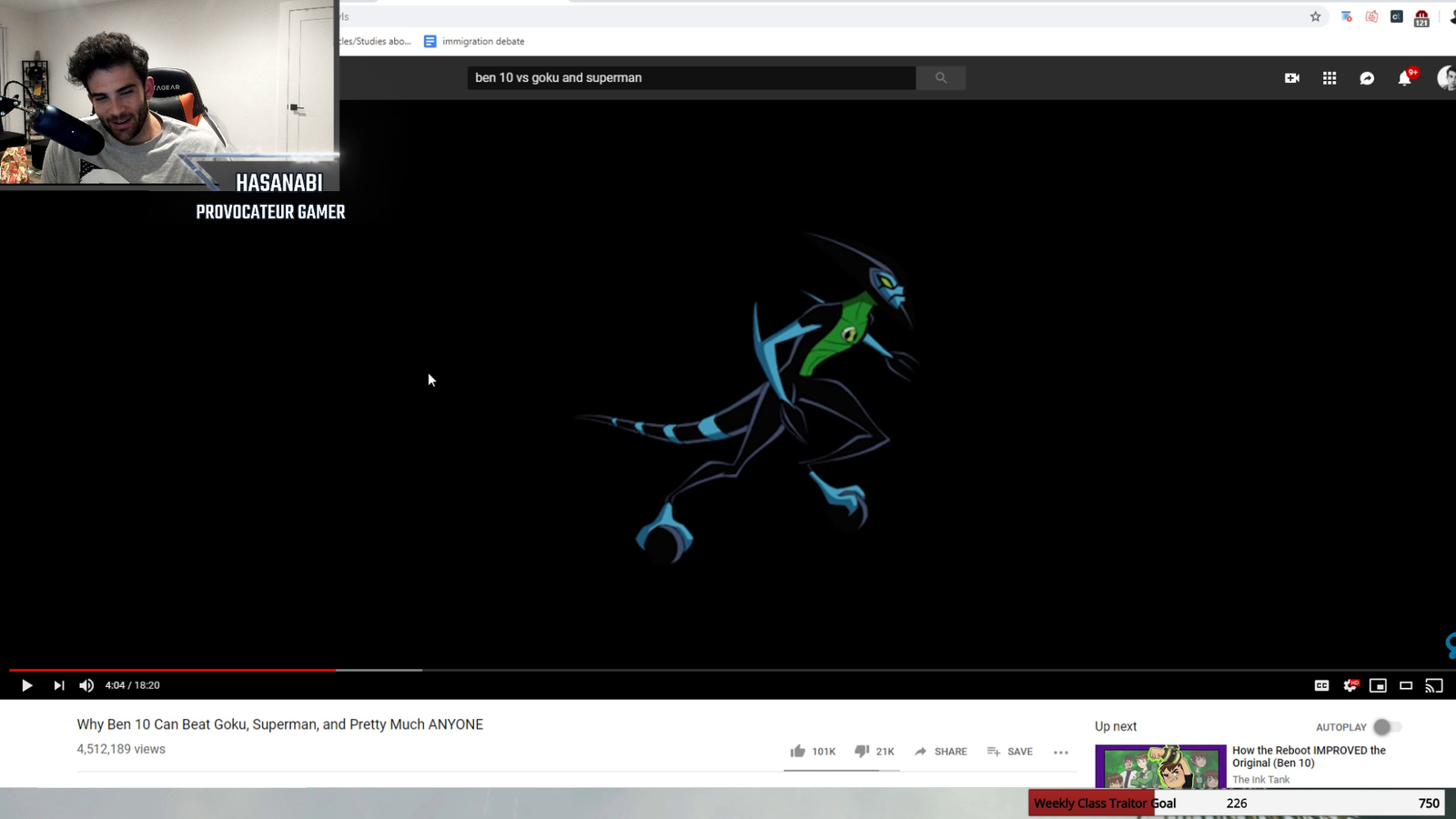The image size is (1456, 819).
Task: Open the Up next Ben 10 thumbnail
Action: click(1160, 766)
